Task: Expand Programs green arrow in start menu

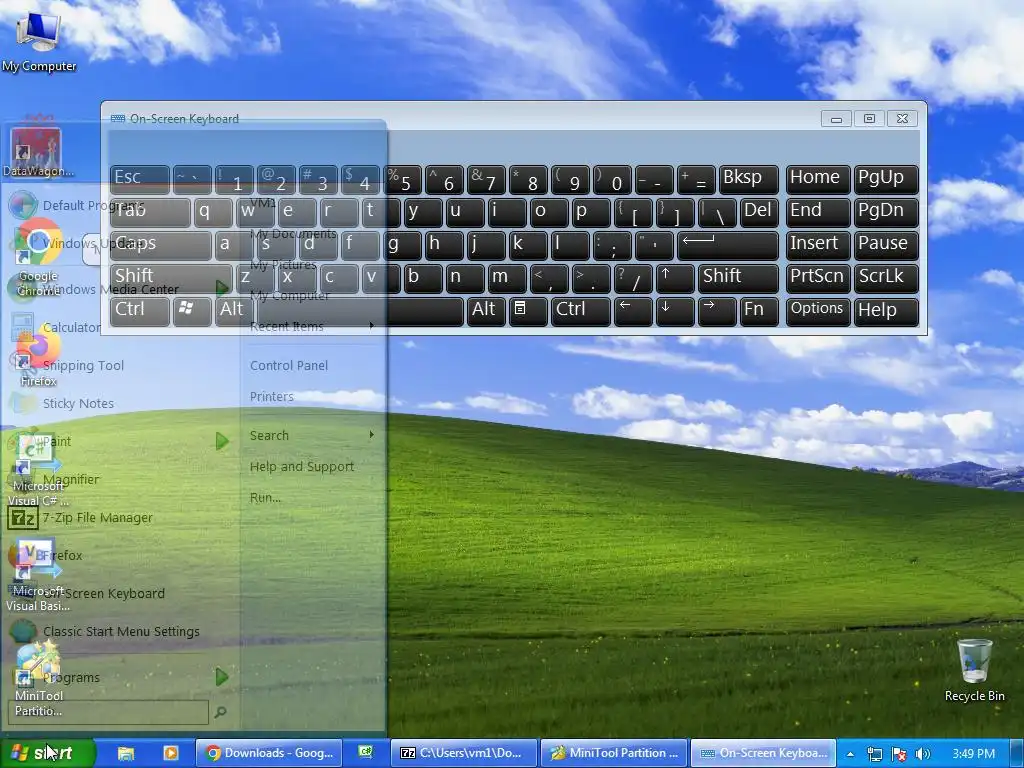Action: [x=222, y=677]
